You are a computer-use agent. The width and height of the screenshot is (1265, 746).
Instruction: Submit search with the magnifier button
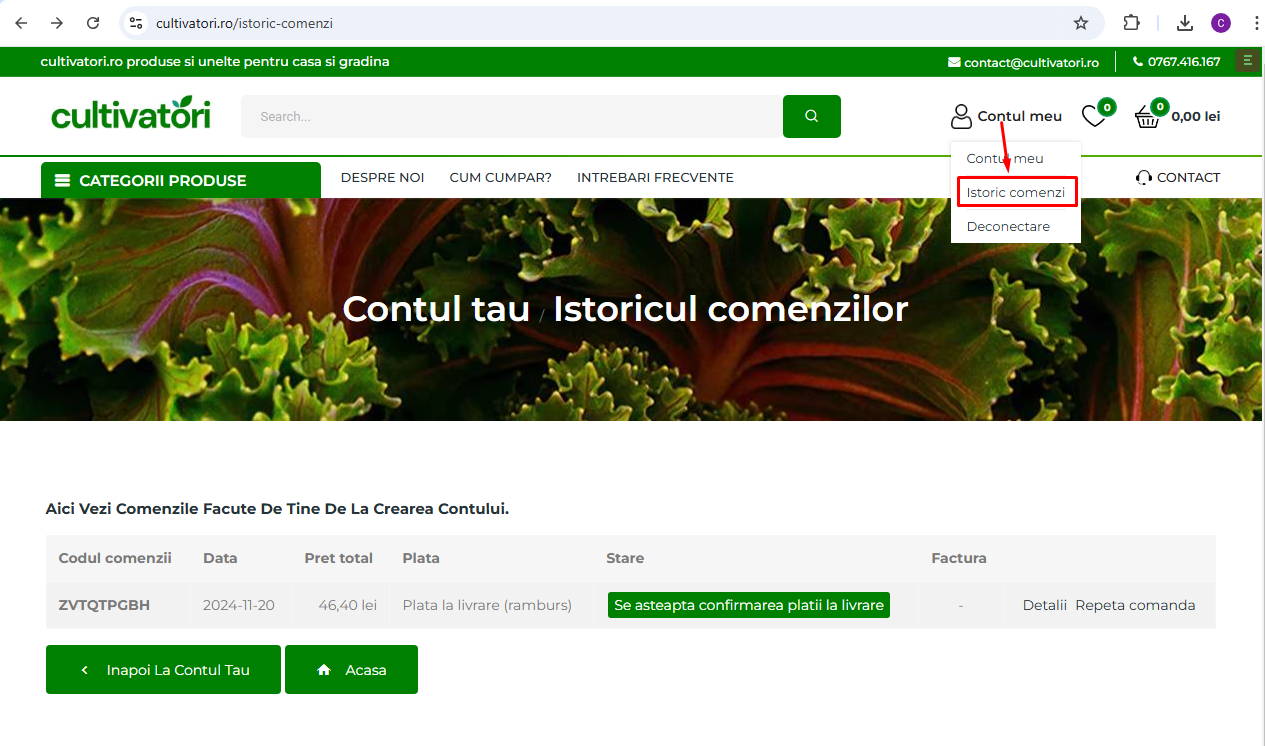[812, 116]
